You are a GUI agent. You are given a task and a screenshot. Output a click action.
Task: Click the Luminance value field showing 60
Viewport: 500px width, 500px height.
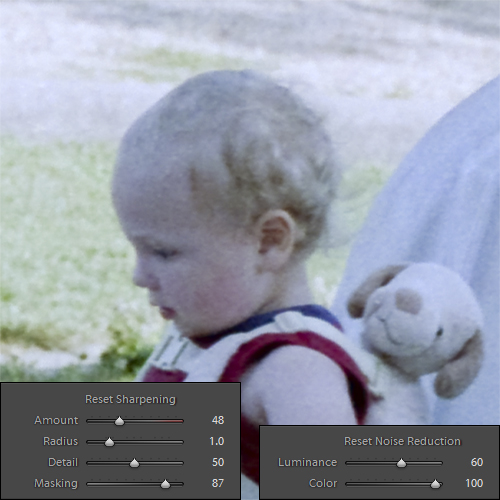pyautogui.click(x=477, y=462)
